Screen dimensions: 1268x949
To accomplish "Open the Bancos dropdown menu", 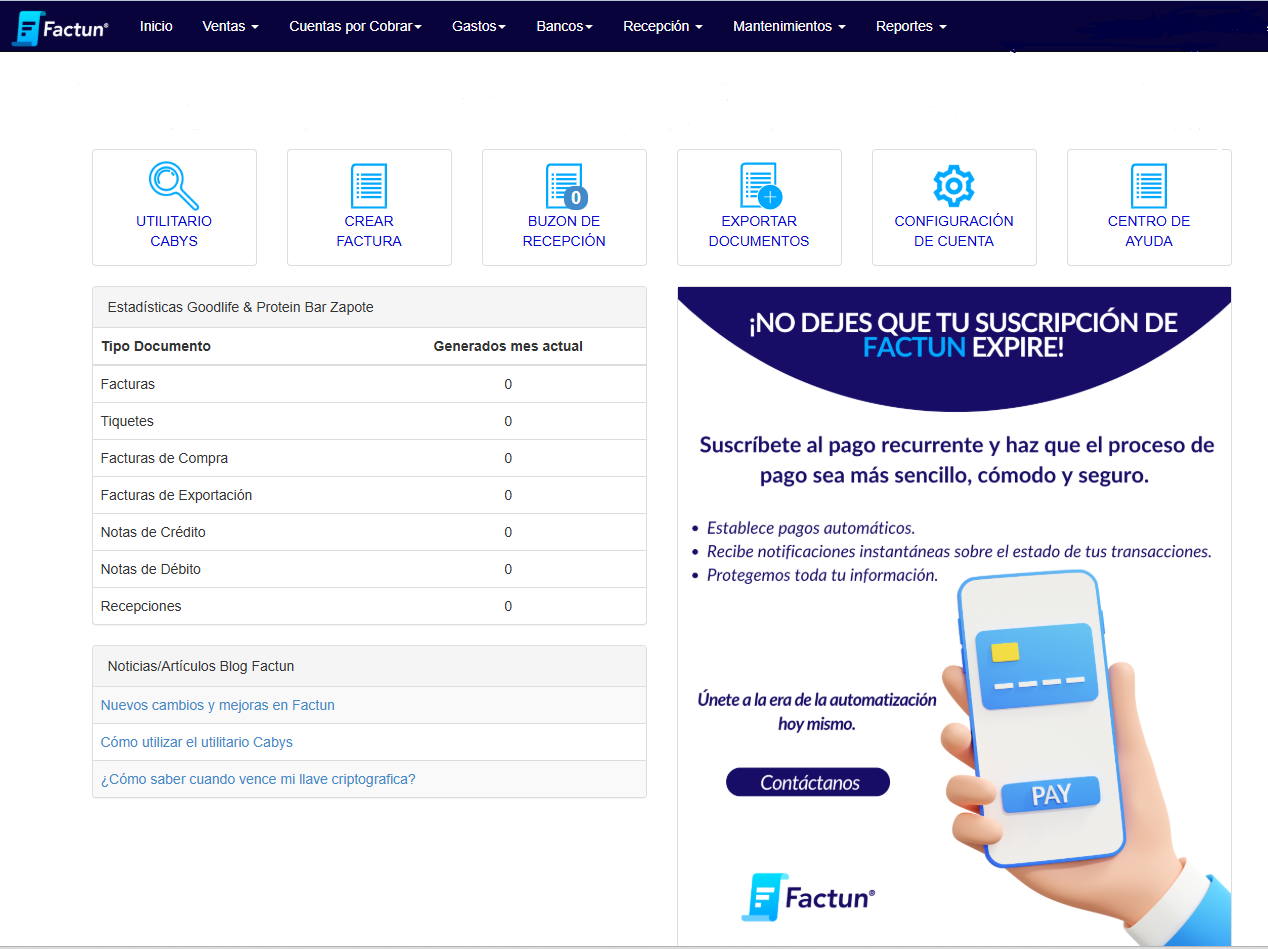I will [564, 26].
